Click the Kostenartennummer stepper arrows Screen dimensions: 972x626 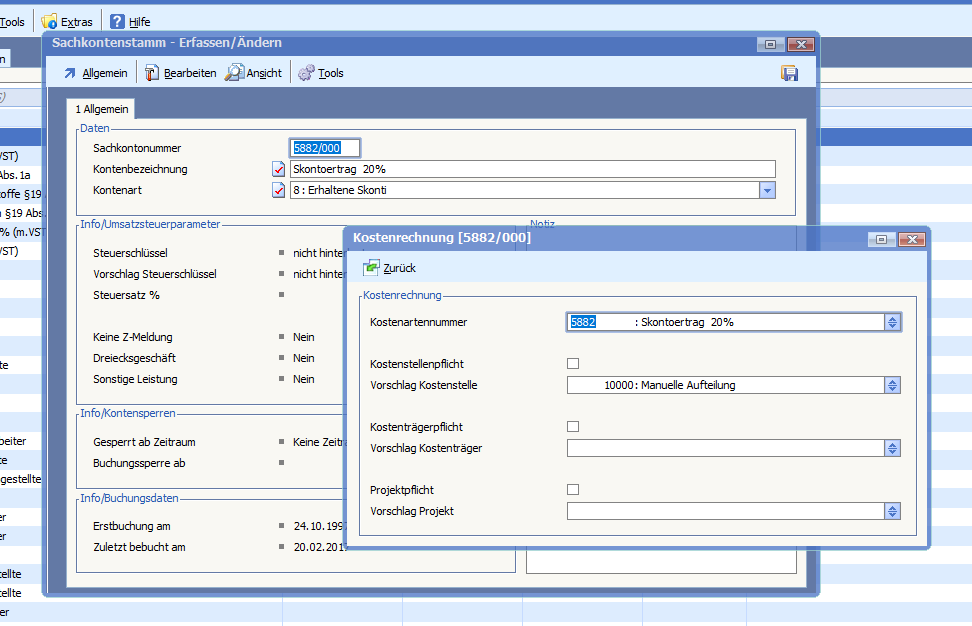pyautogui.click(x=893, y=322)
